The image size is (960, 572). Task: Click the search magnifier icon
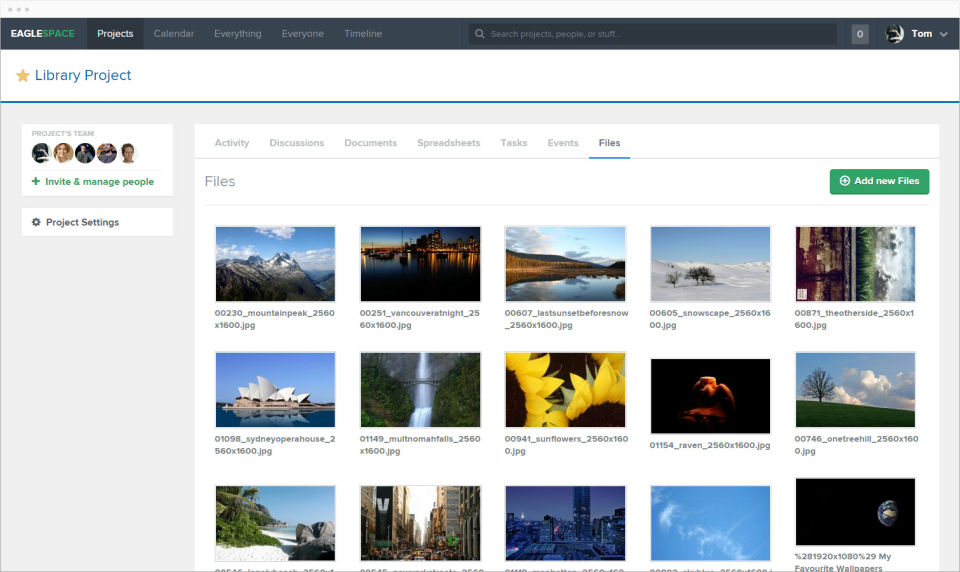click(480, 34)
